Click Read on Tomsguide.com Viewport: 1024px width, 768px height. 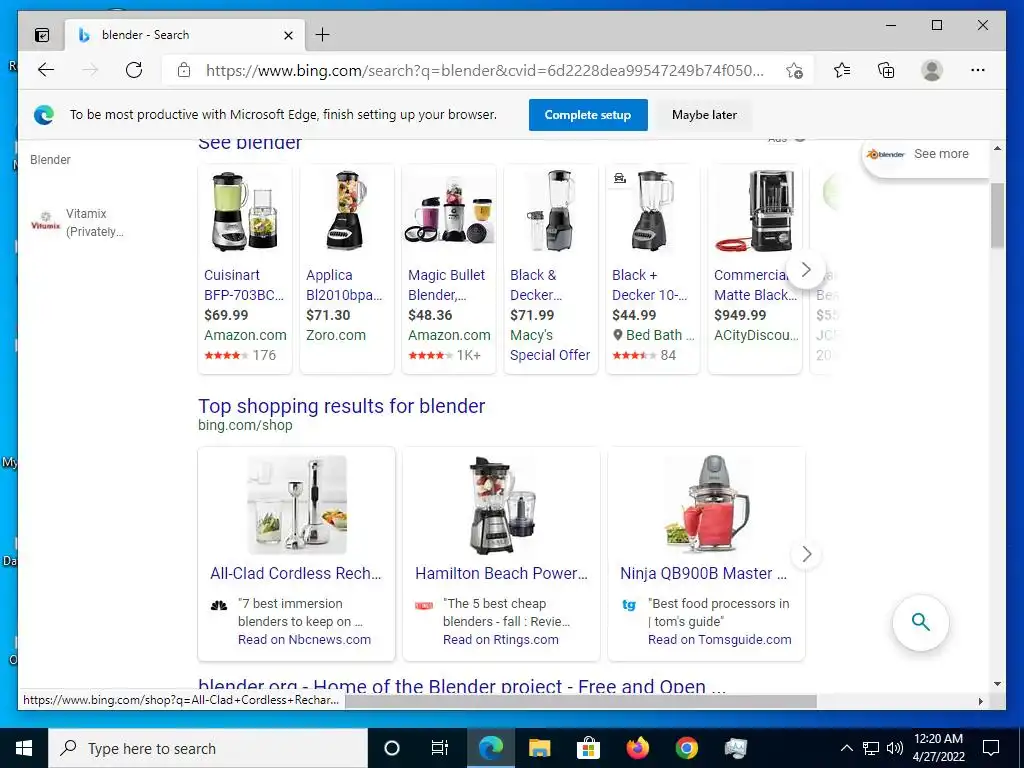click(719, 640)
